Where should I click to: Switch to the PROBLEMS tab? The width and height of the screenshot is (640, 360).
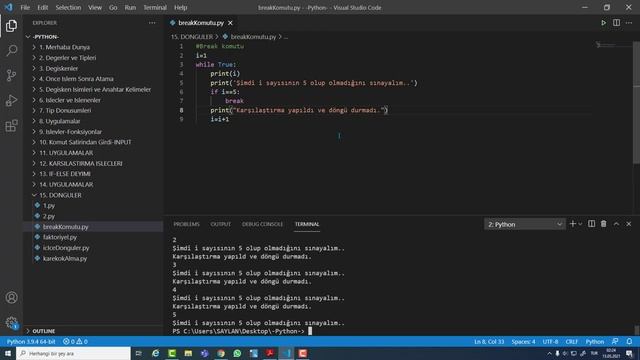coord(187,224)
